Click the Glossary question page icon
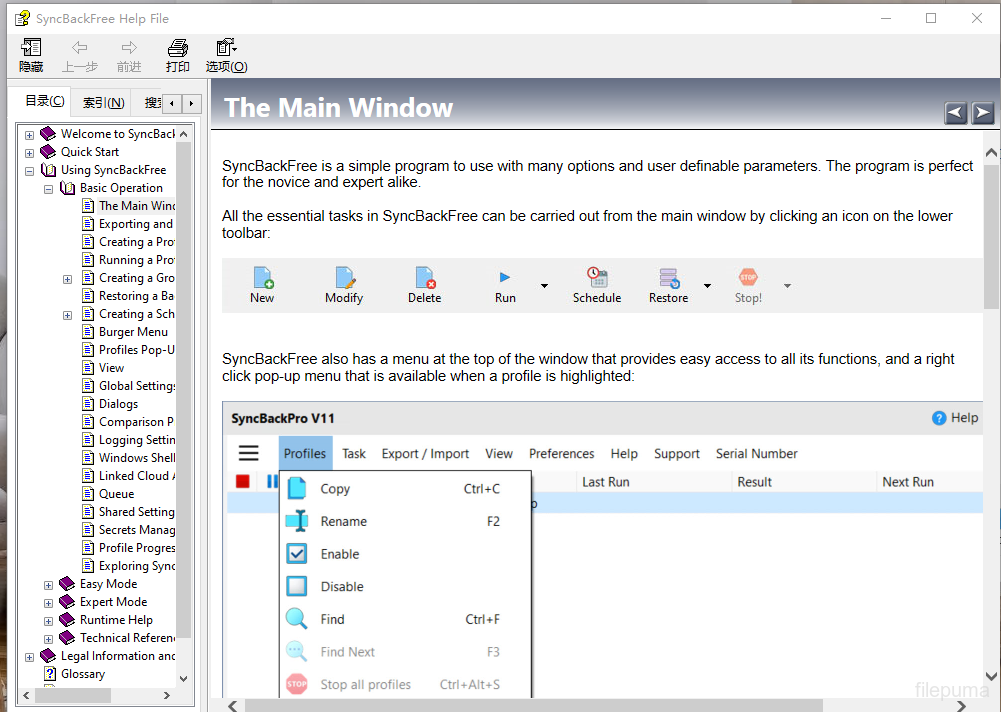Screen dimensions: 1001x712 (50, 674)
